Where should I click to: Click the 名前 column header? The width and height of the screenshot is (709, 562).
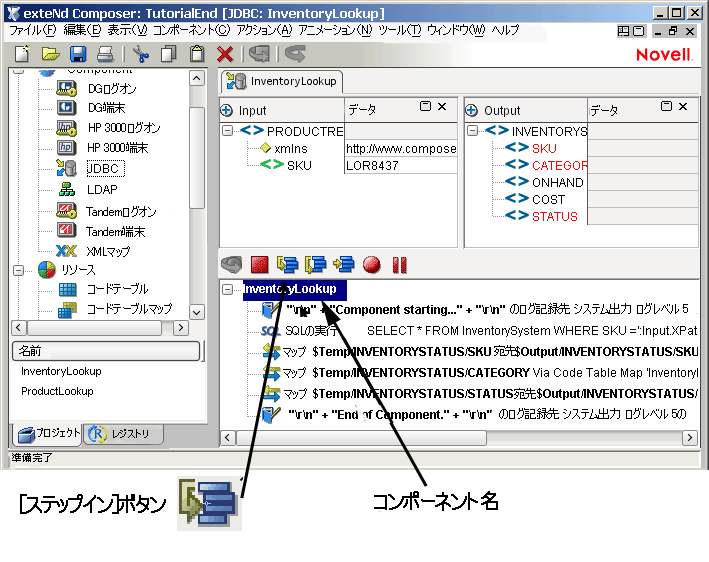(106, 351)
